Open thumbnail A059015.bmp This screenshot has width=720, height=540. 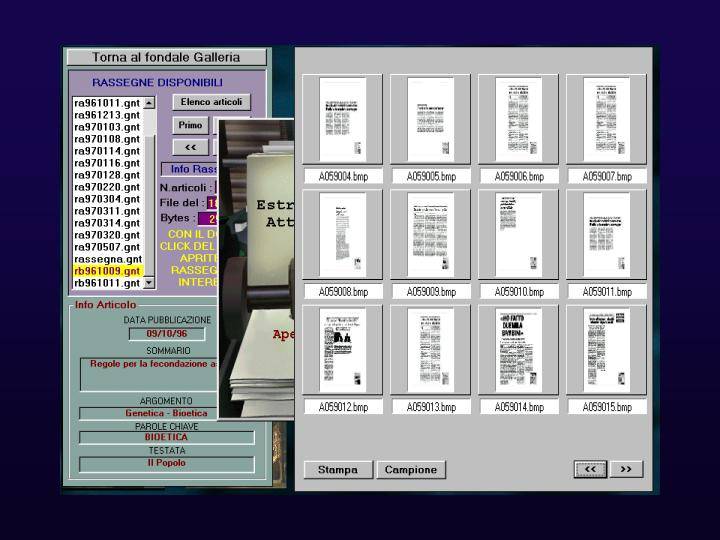[607, 350]
